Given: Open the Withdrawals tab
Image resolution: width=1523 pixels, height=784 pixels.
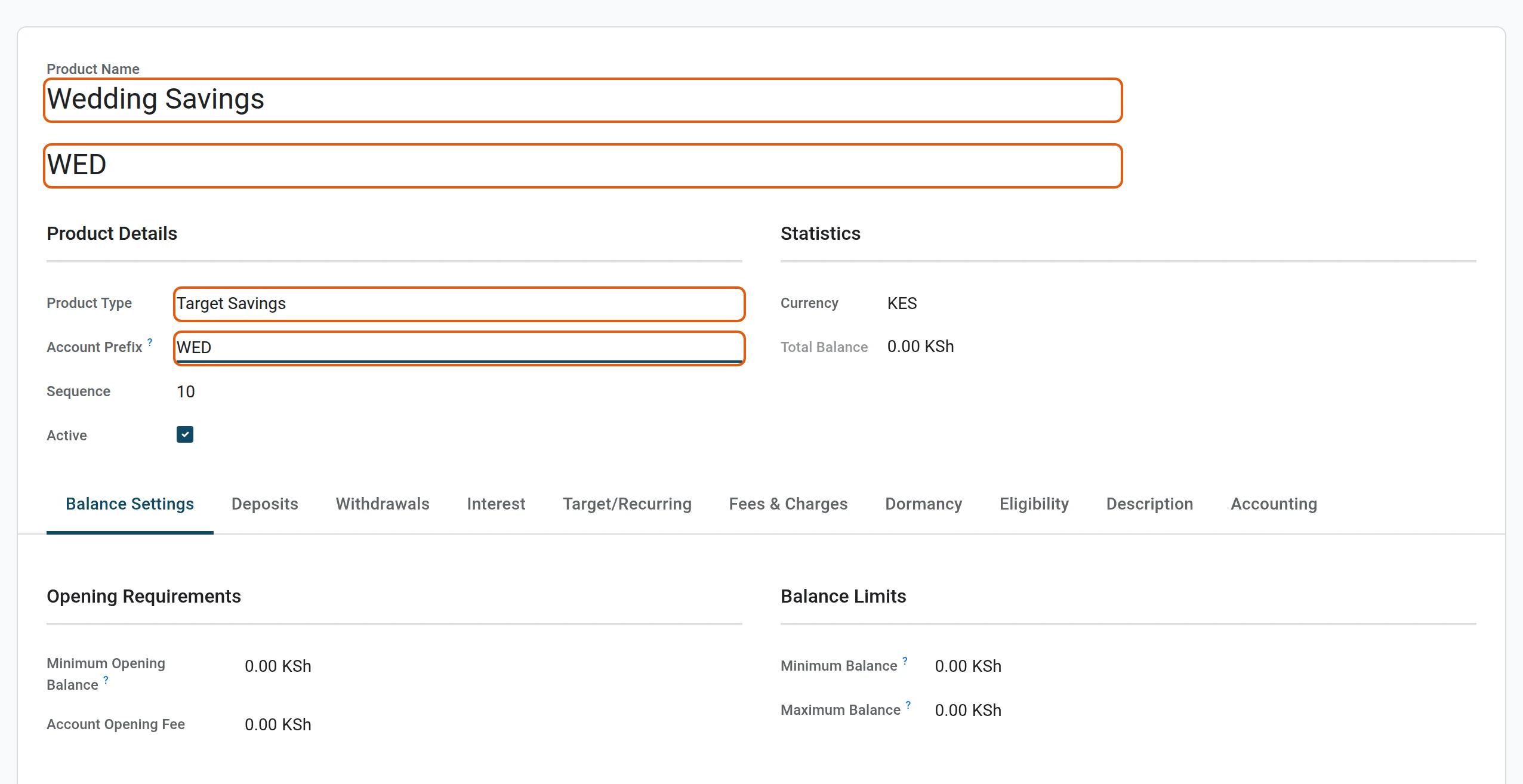Looking at the screenshot, I should pyautogui.click(x=383, y=504).
